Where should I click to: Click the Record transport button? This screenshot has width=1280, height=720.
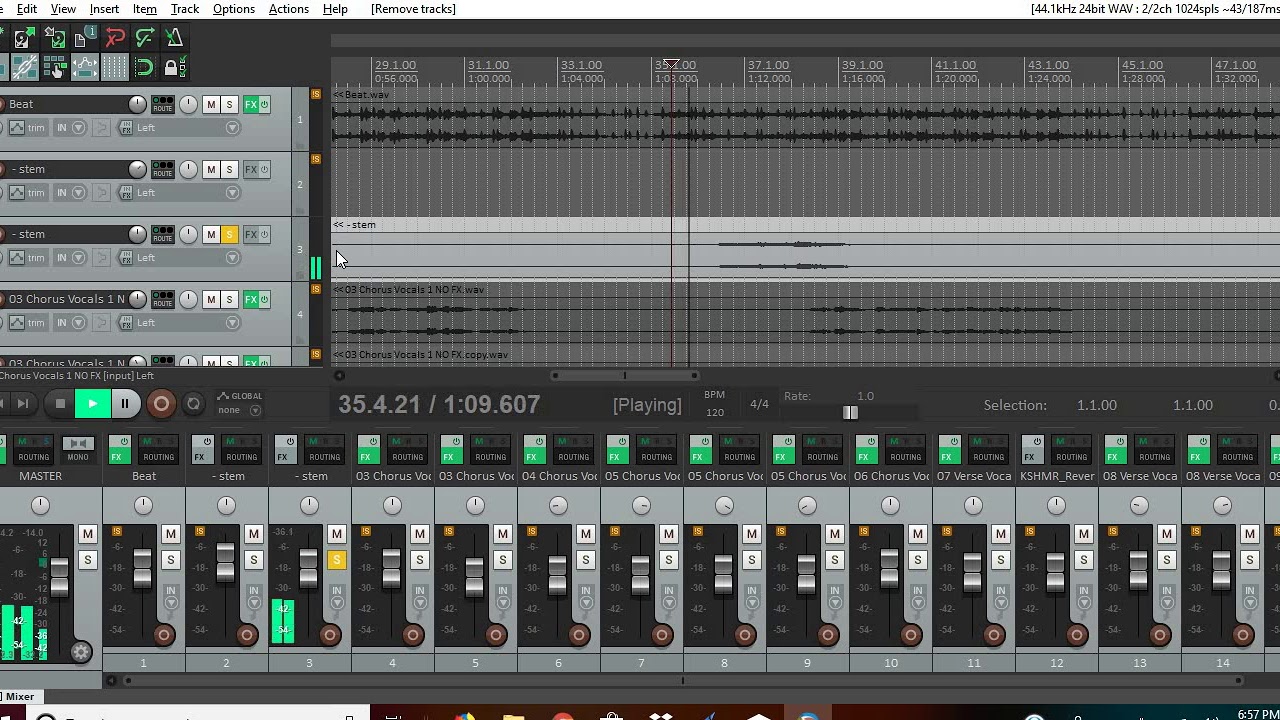coord(160,404)
